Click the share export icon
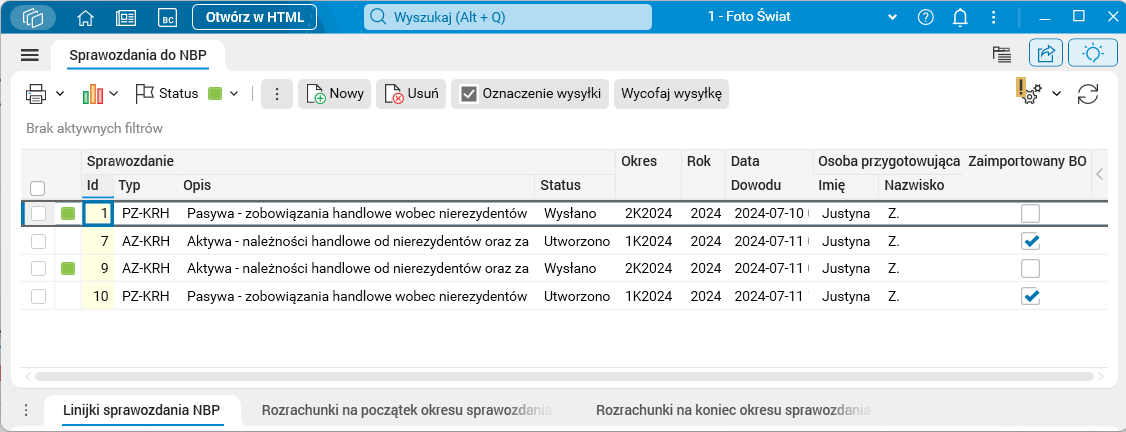Image resolution: width=1126 pixels, height=432 pixels. point(1046,53)
